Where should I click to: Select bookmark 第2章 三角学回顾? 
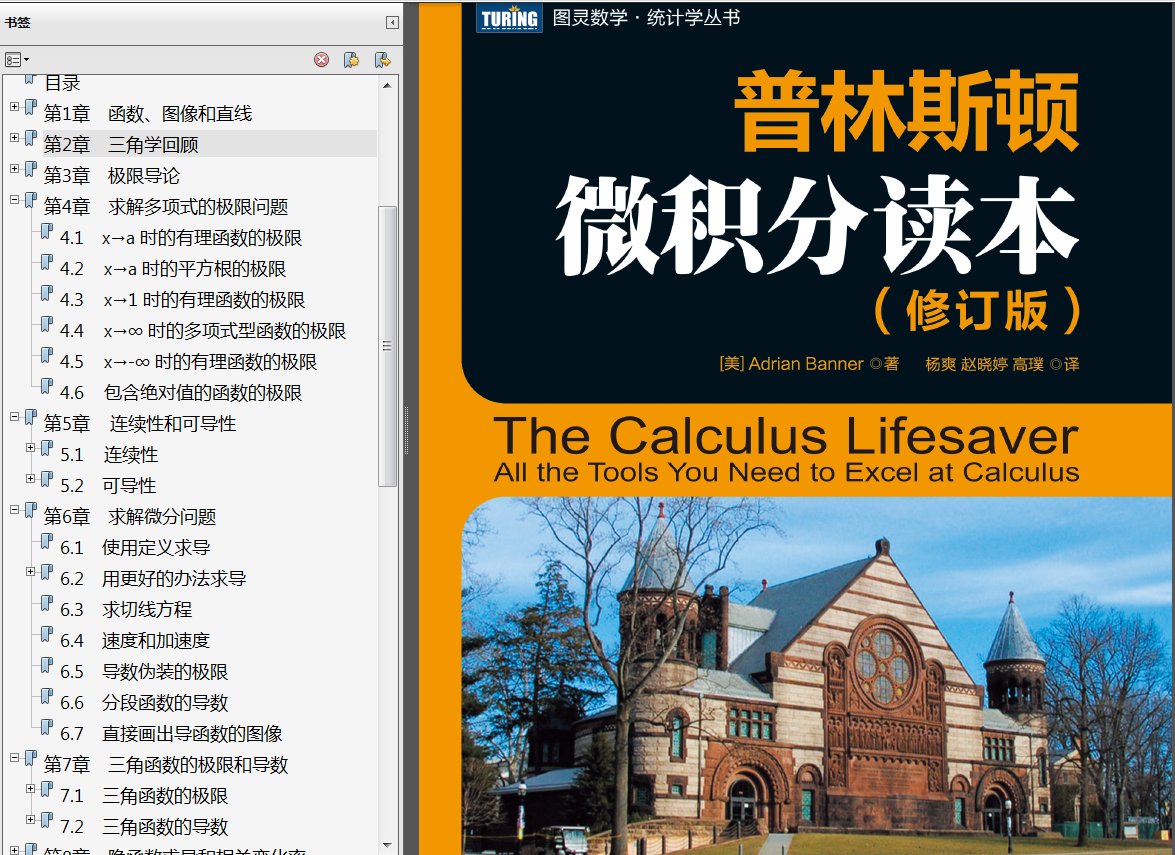(x=121, y=145)
